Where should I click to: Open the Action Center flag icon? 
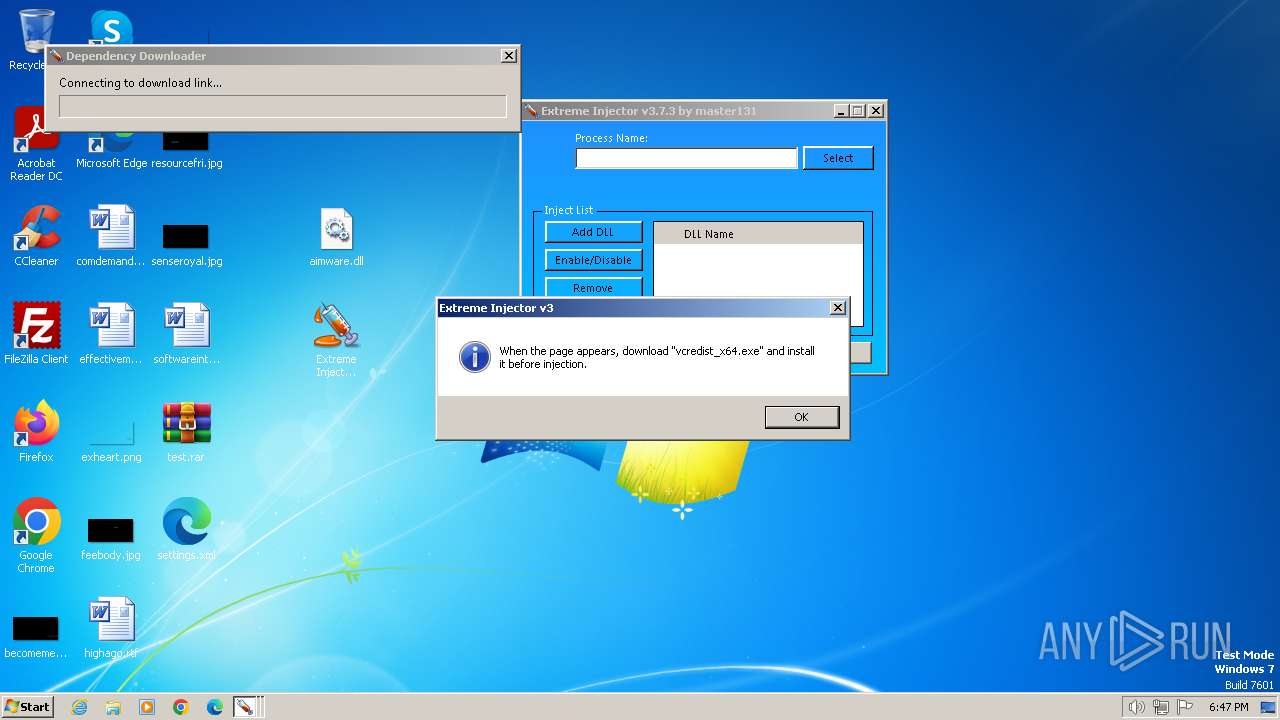pyautogui.click(x=1185, y=707)
